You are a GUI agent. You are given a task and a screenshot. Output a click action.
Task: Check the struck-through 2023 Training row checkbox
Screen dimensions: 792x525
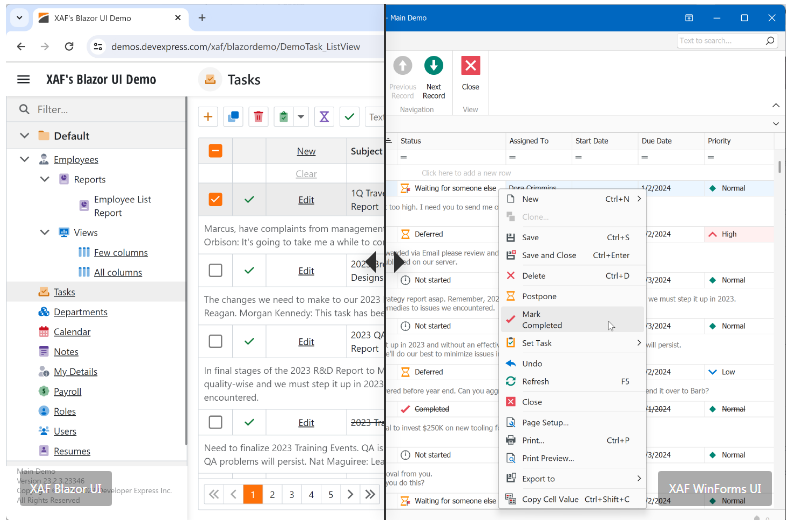click(x=215, y=422)
